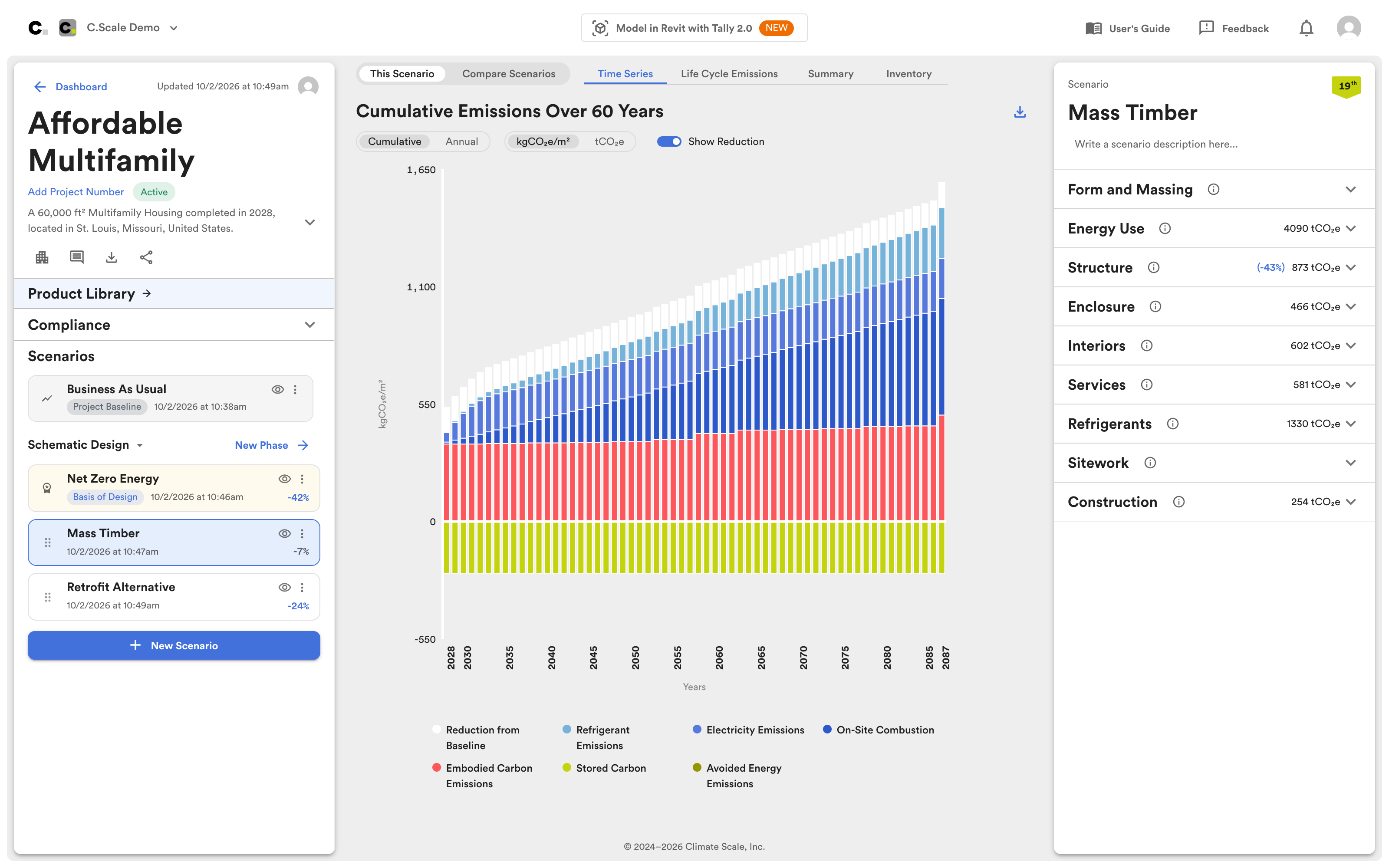Select kgCO₂e/m² units
Image resolution: width=1389 pixels, height=868 pixels.
[543, 142]
